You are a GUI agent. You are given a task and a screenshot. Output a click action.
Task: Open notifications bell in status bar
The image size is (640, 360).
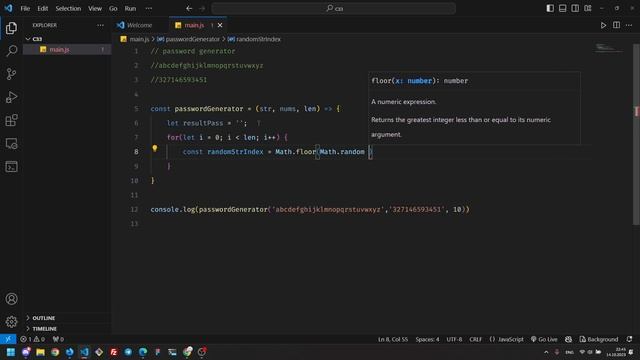point(629,339)
